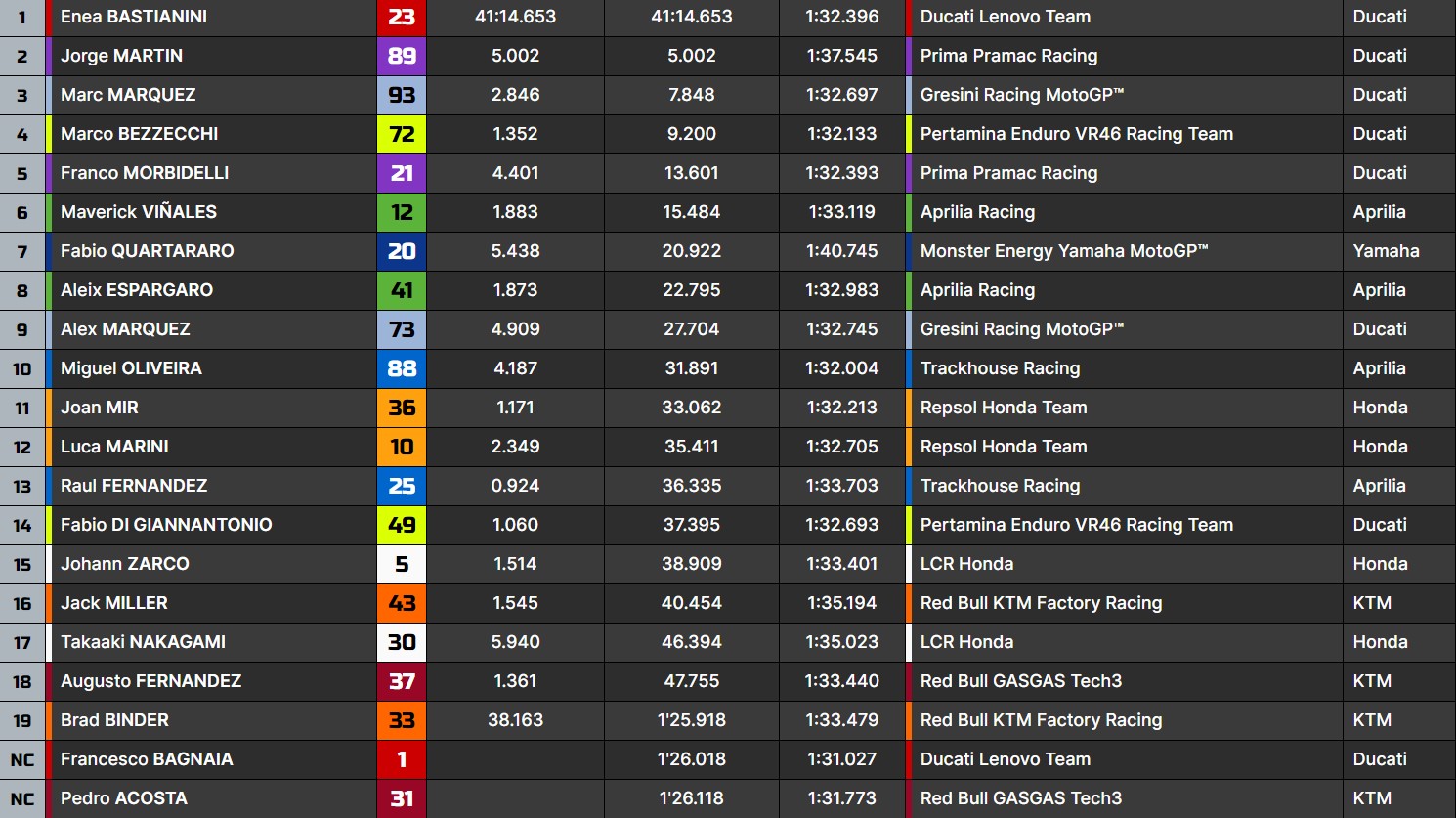Click Repsol Honda Team in Mir's row

[1004, 408]
